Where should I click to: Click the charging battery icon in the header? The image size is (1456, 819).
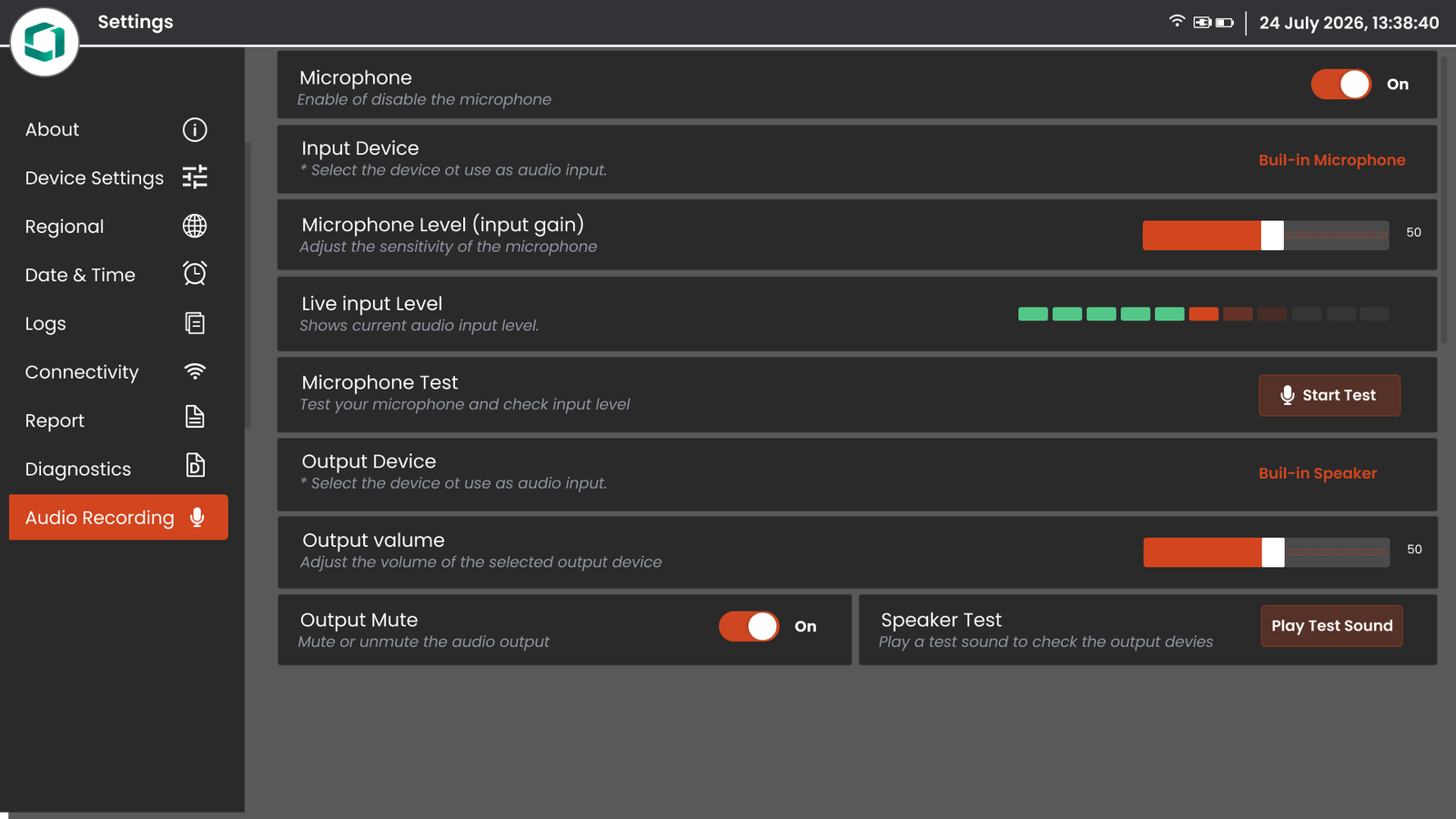(1202, 23)
